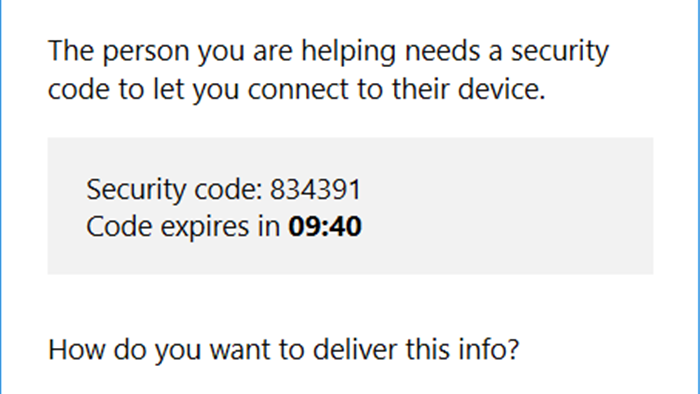Click the word 'How' in the question
The image size is (700, 394).
(x=77, y=349)
